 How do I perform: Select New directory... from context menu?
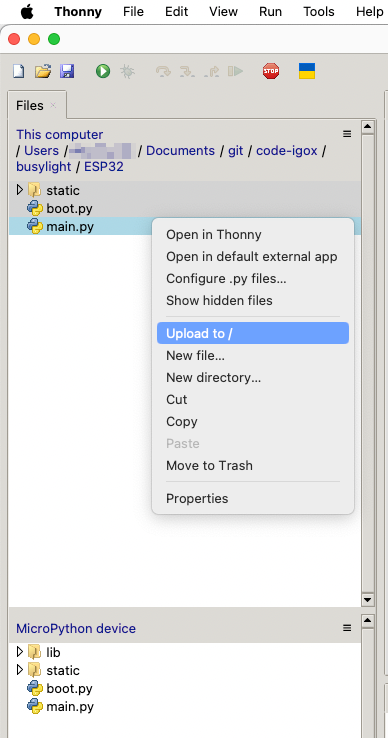pos(253,377)
